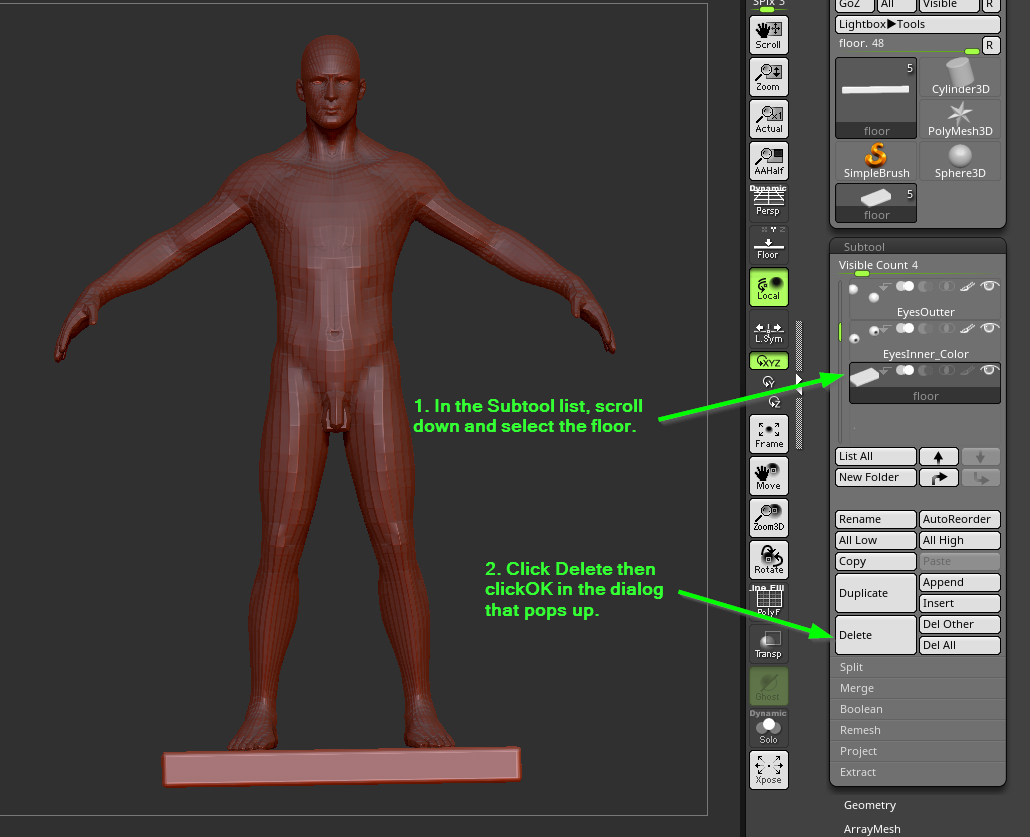Click the select-up arrow beside List All
Screen dimensions: 1030x837
point(939,457)
